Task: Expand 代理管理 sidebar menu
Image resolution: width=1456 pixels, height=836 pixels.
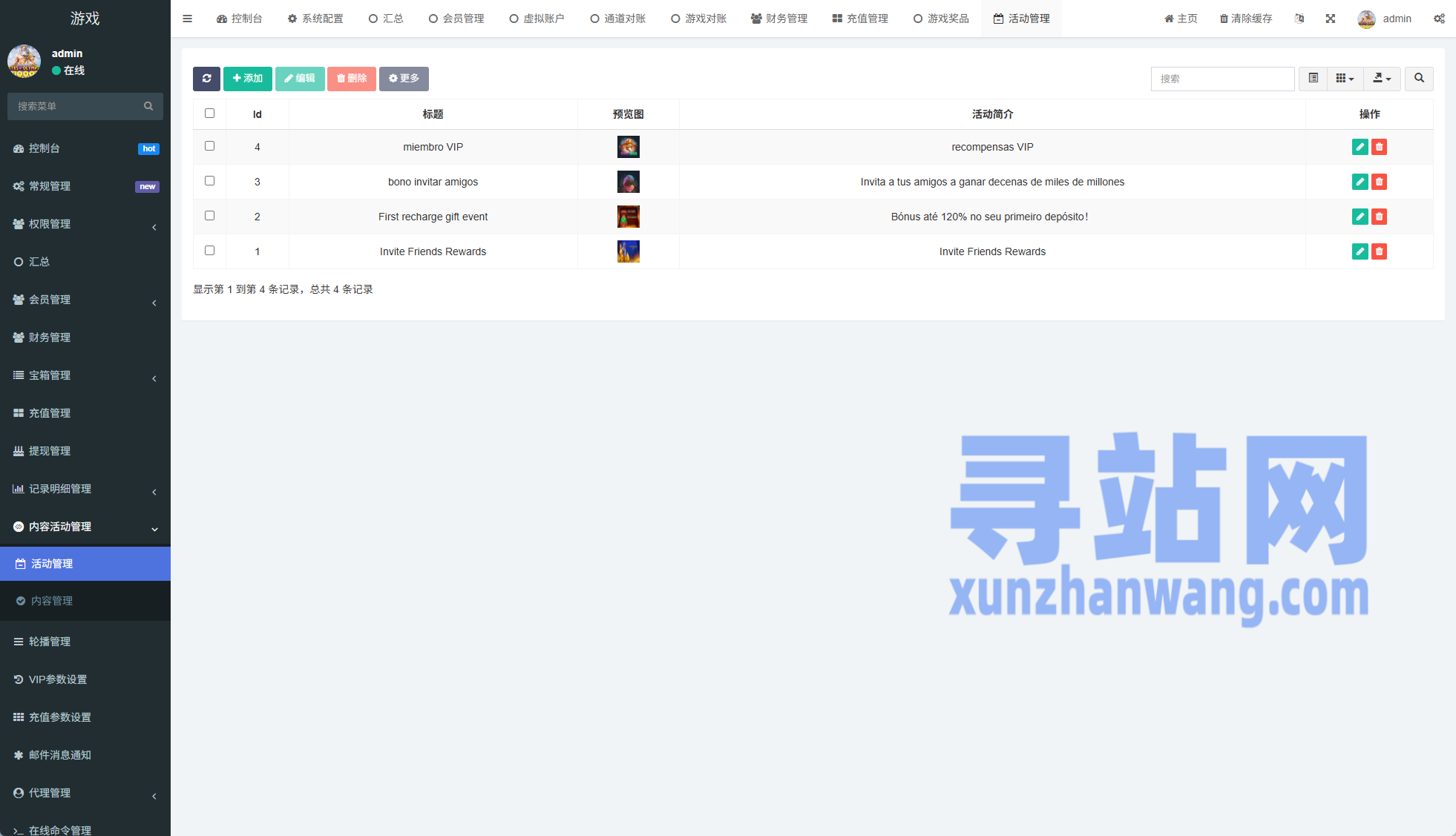Action: point(85,793)
